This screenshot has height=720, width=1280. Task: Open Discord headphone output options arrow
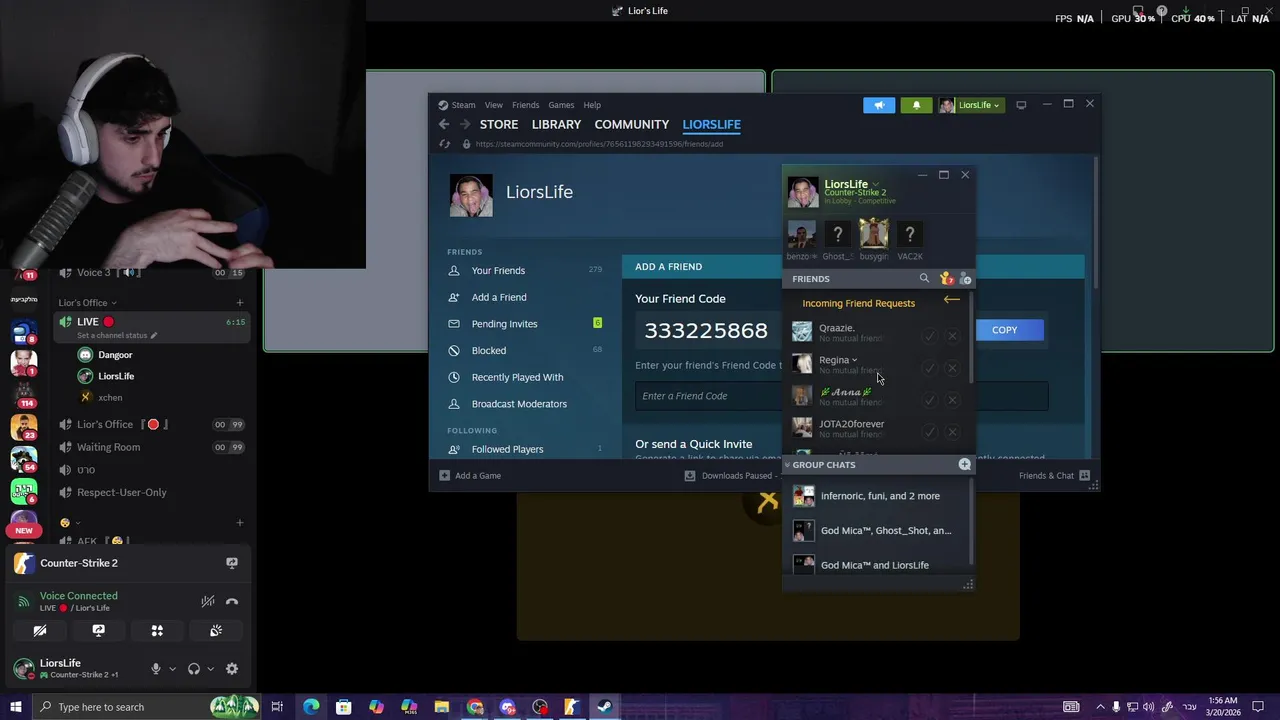(x=210, y=669)
